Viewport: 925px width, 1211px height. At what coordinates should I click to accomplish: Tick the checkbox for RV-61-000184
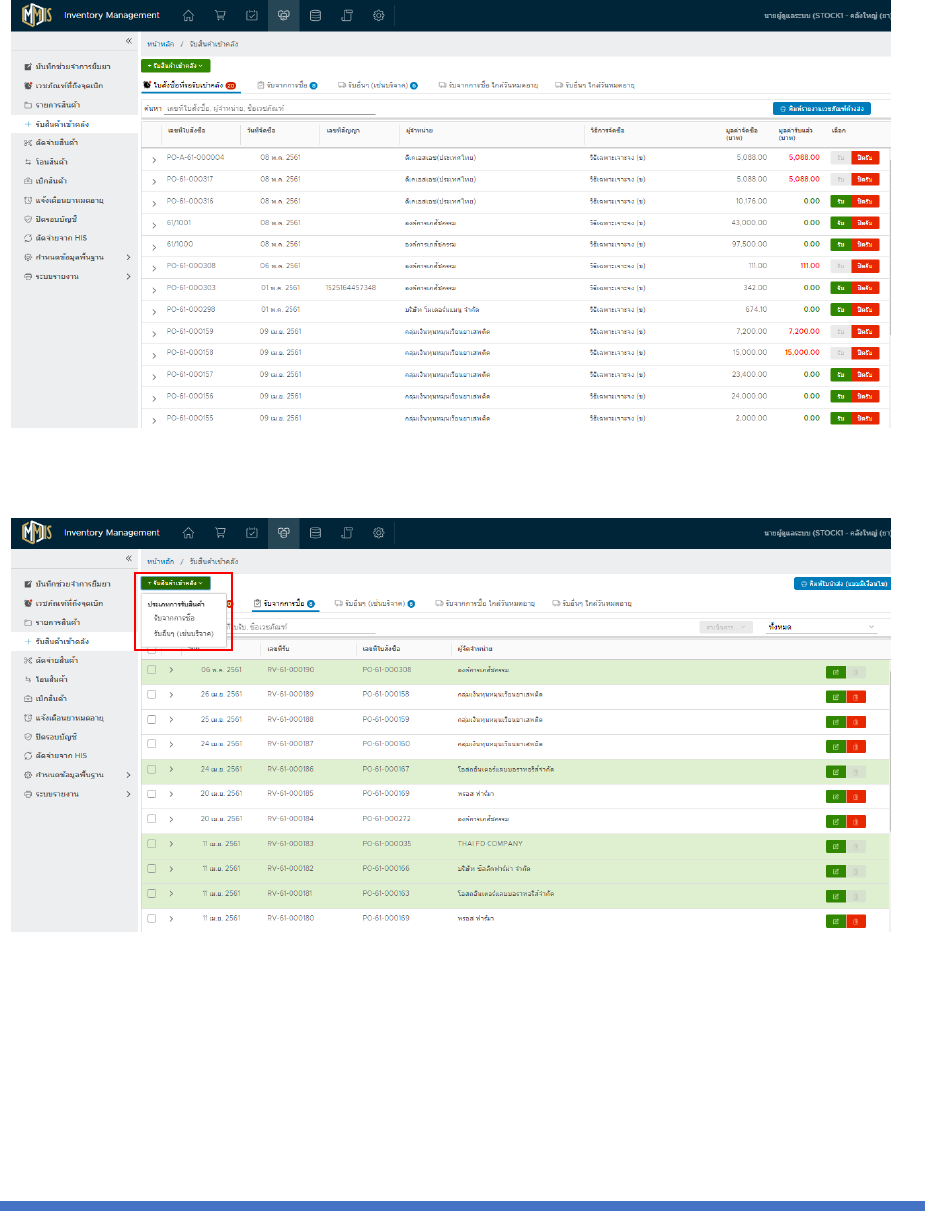[151, 818]
